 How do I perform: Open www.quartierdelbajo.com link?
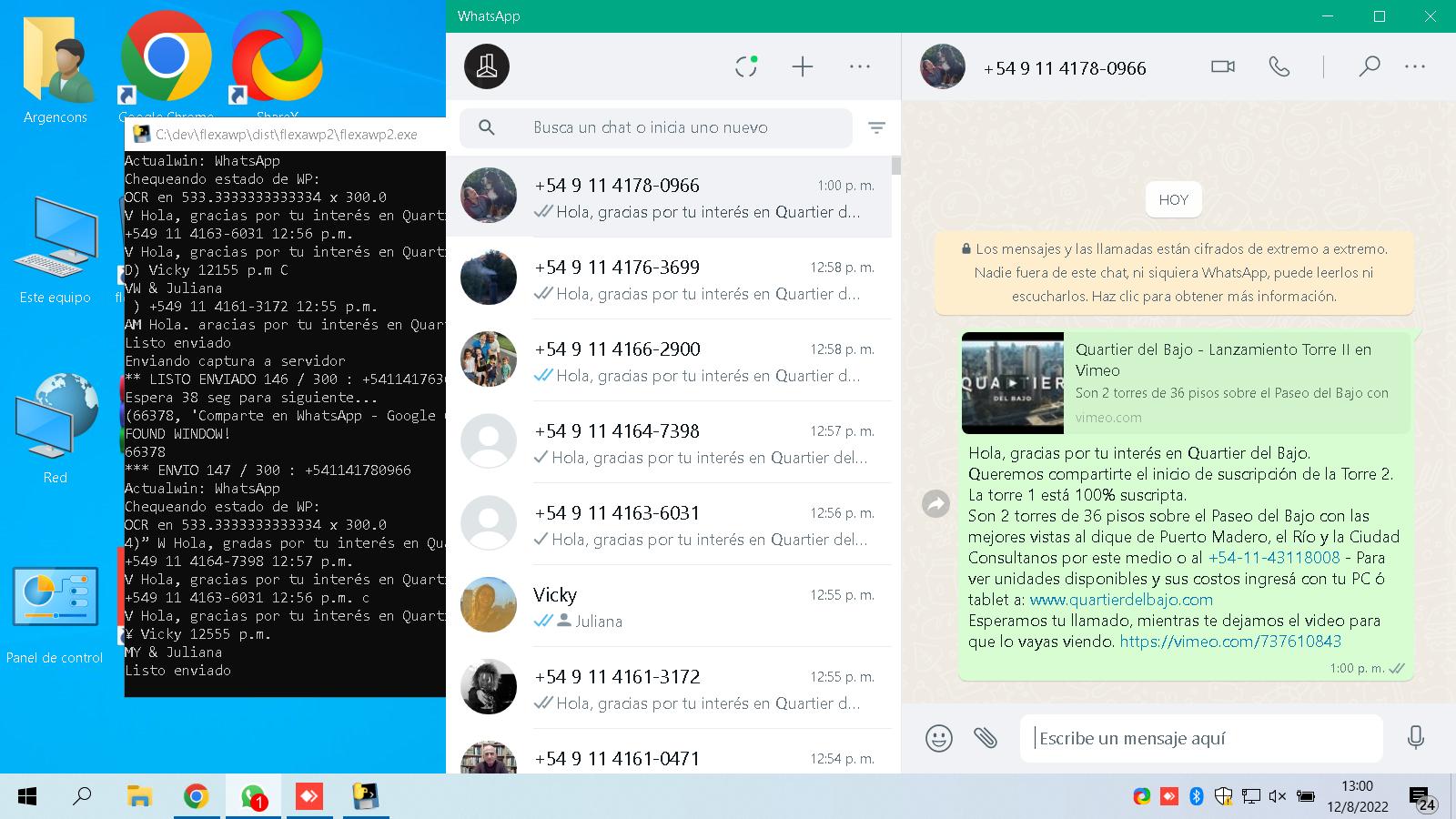[1121, 600]
